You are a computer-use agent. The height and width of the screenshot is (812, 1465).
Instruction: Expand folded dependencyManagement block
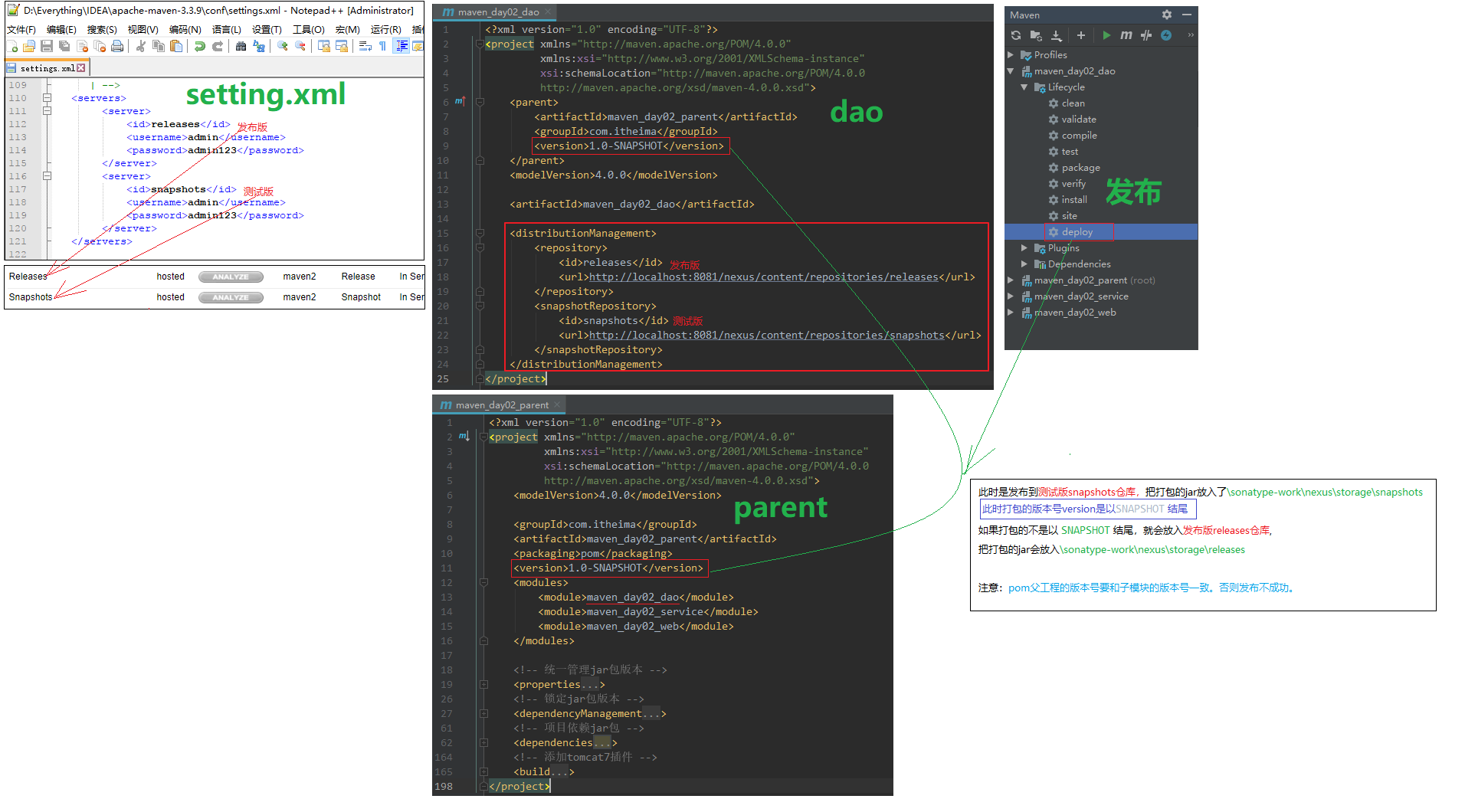click(x=484, y=713)
